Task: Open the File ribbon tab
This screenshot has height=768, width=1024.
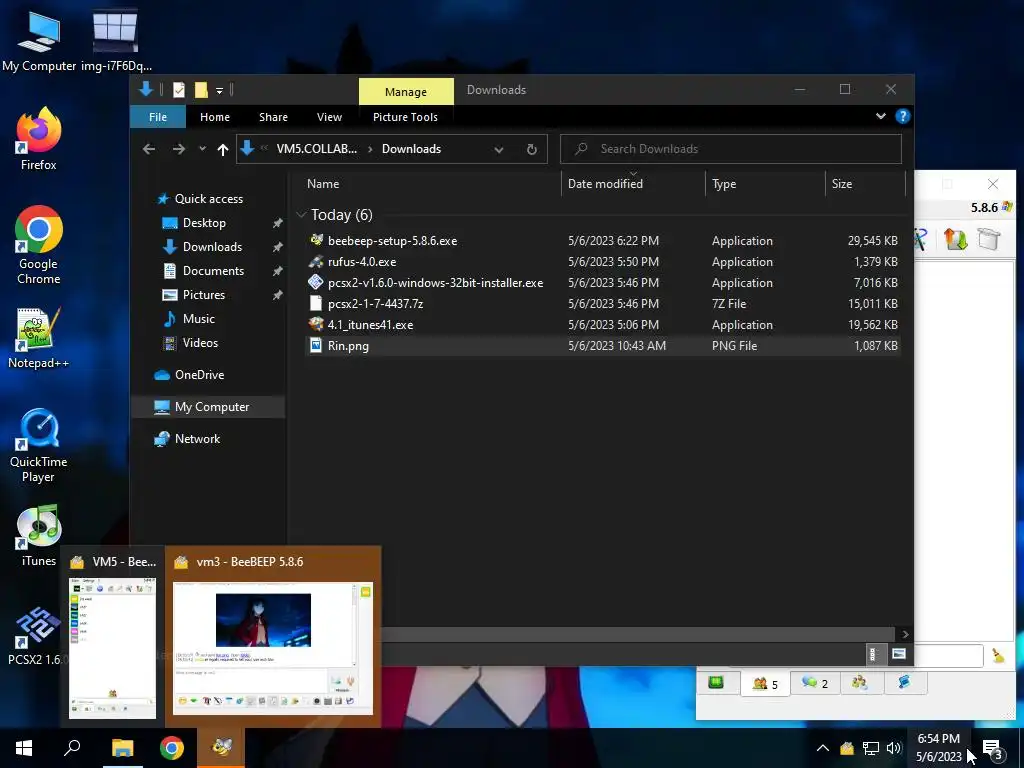Action: click(158, 117)
